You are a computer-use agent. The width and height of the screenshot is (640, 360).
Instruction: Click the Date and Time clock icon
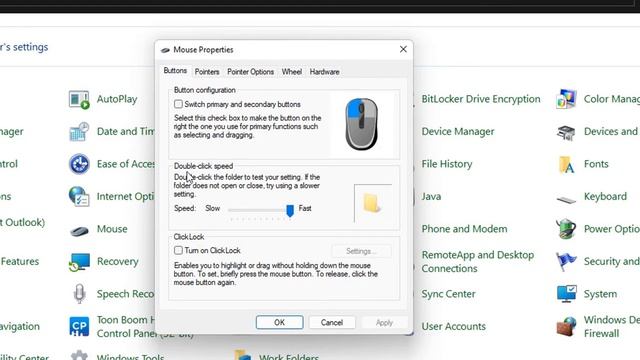pos(79,132)
